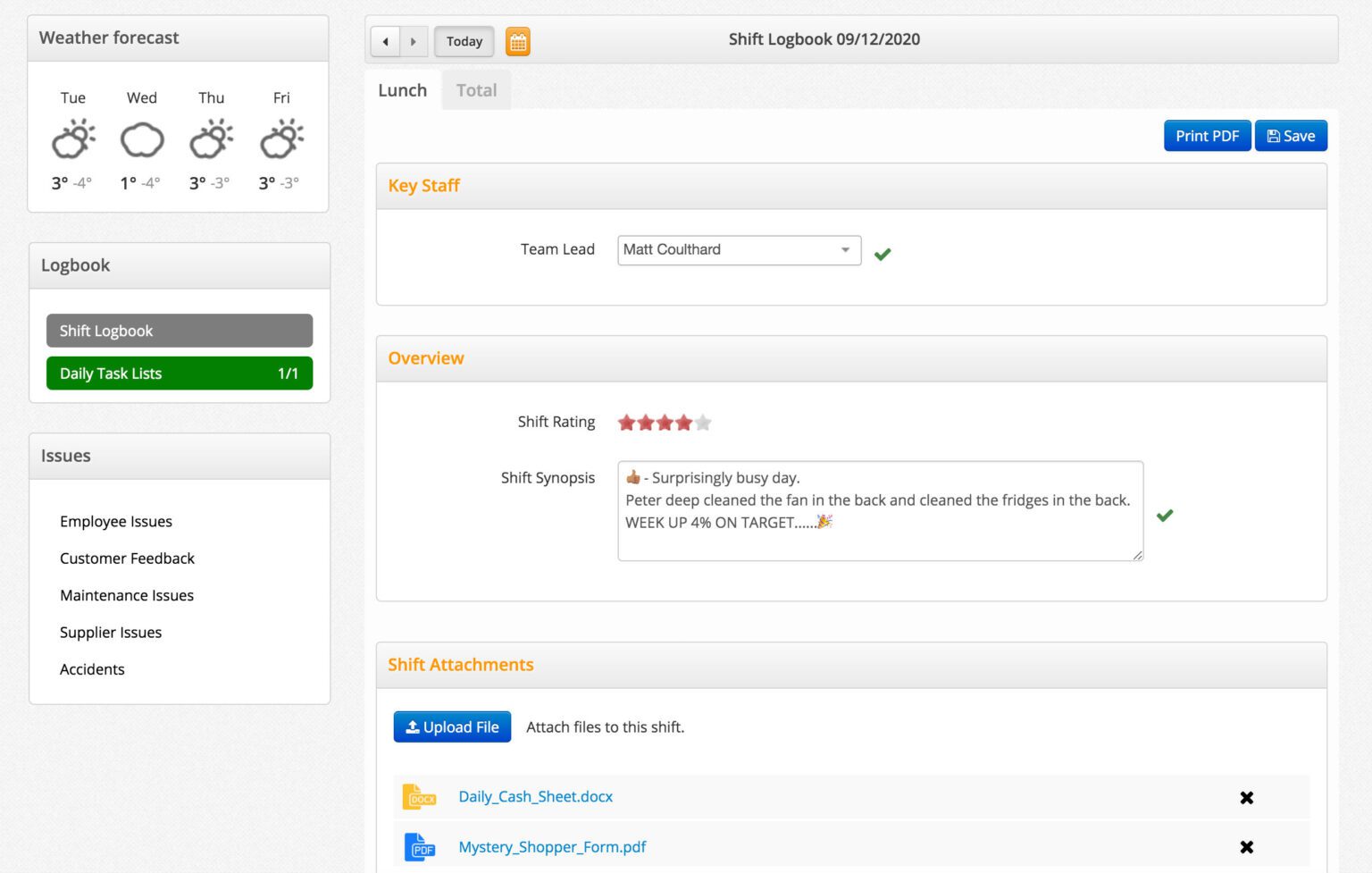1372x873 pixels.
Task: Set shift rating to five stars
Action: [x=704, y=423]
